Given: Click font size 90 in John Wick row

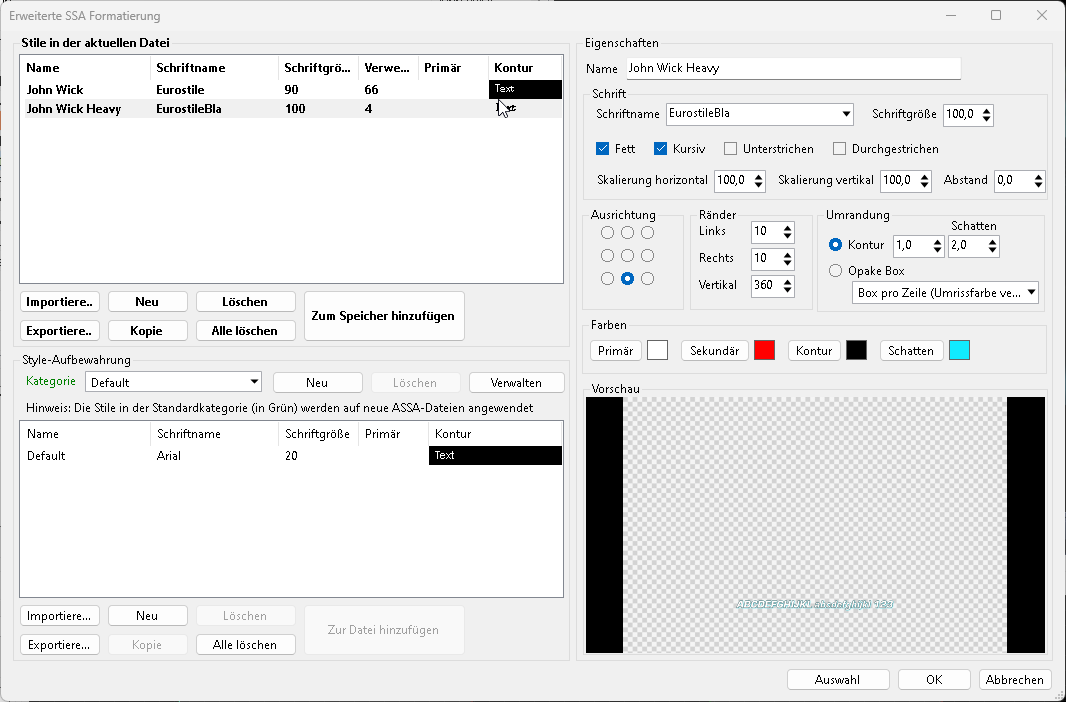Looking at the screenshot, I should (292, 90).
